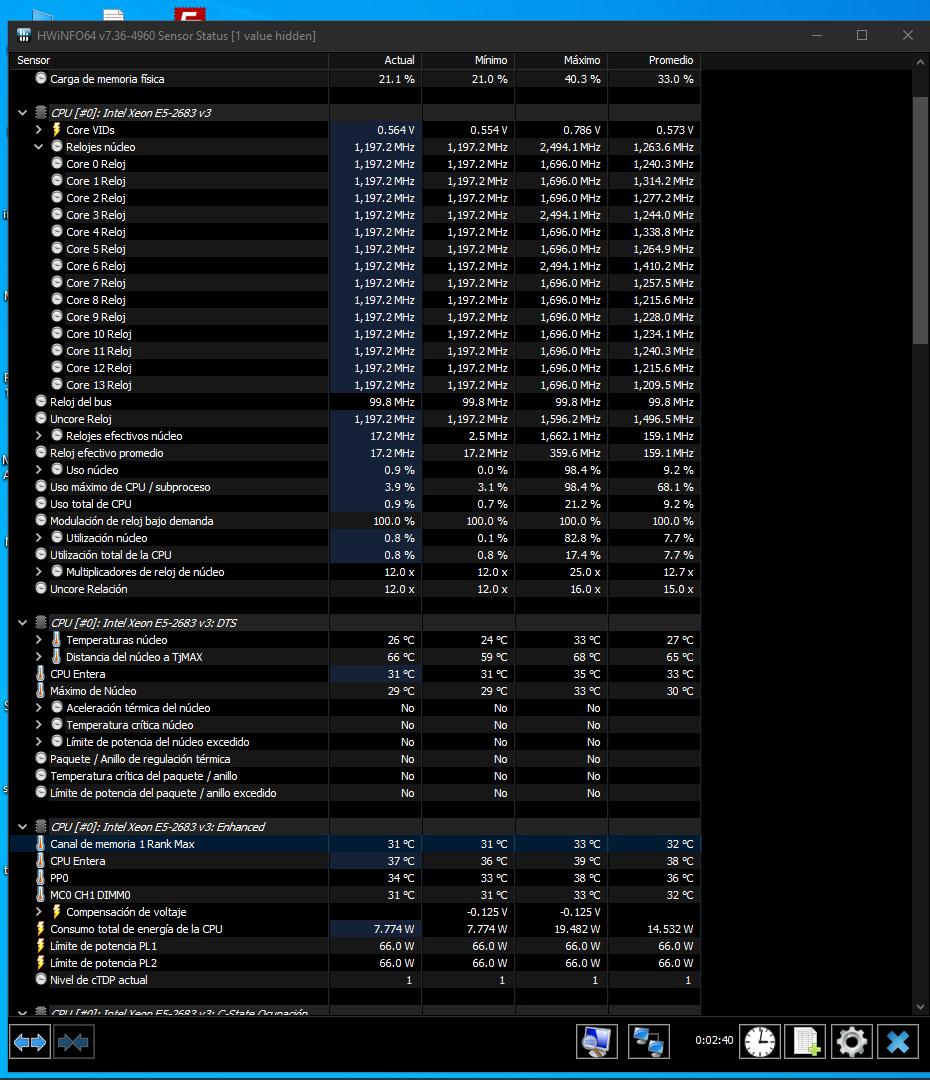Screen dimensions: 930x1080
Task: Click the thermometer icon beside Máximo de Núcleo
Action: click(41, 691)
